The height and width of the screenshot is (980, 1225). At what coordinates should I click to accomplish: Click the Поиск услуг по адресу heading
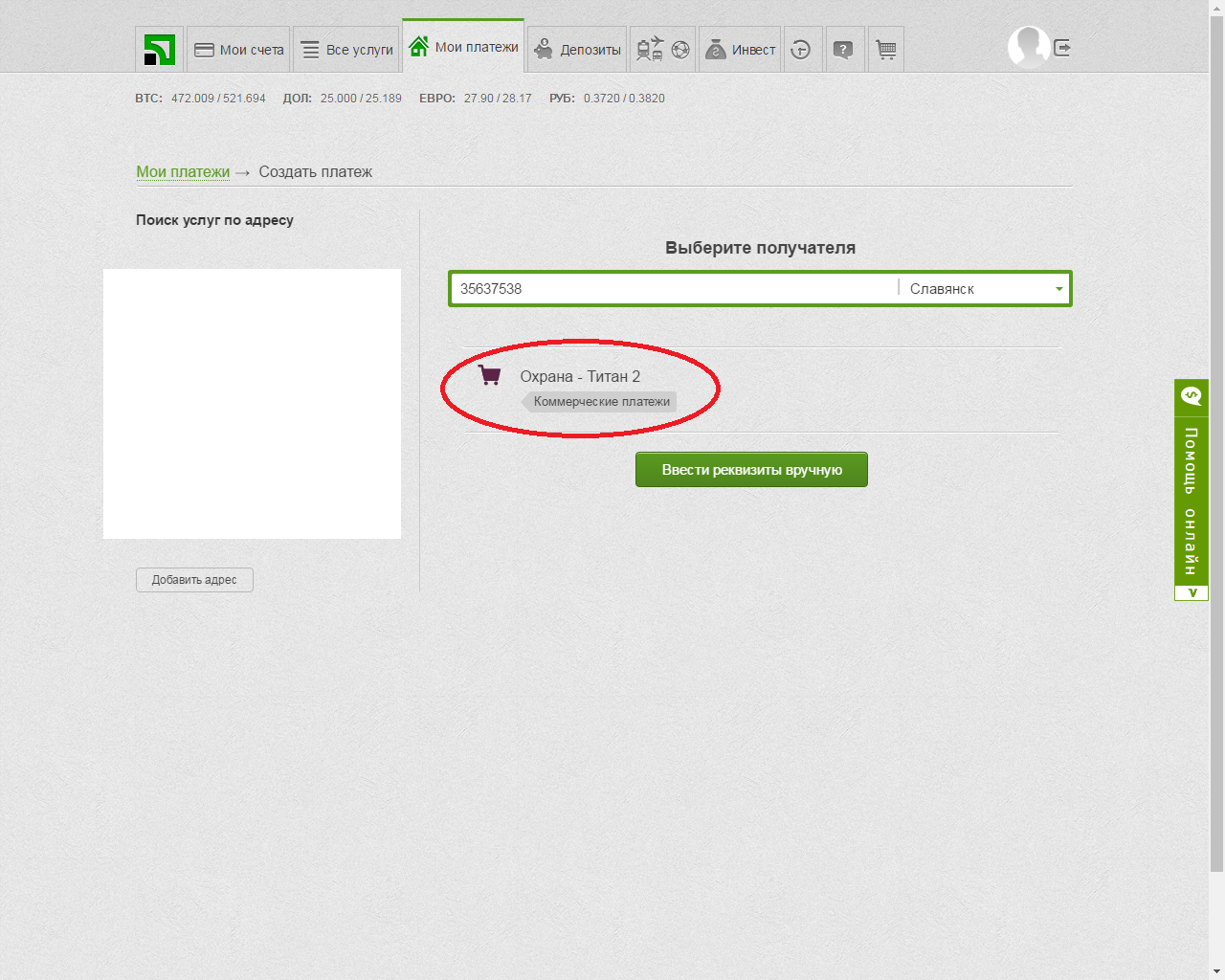coord(214,220)
